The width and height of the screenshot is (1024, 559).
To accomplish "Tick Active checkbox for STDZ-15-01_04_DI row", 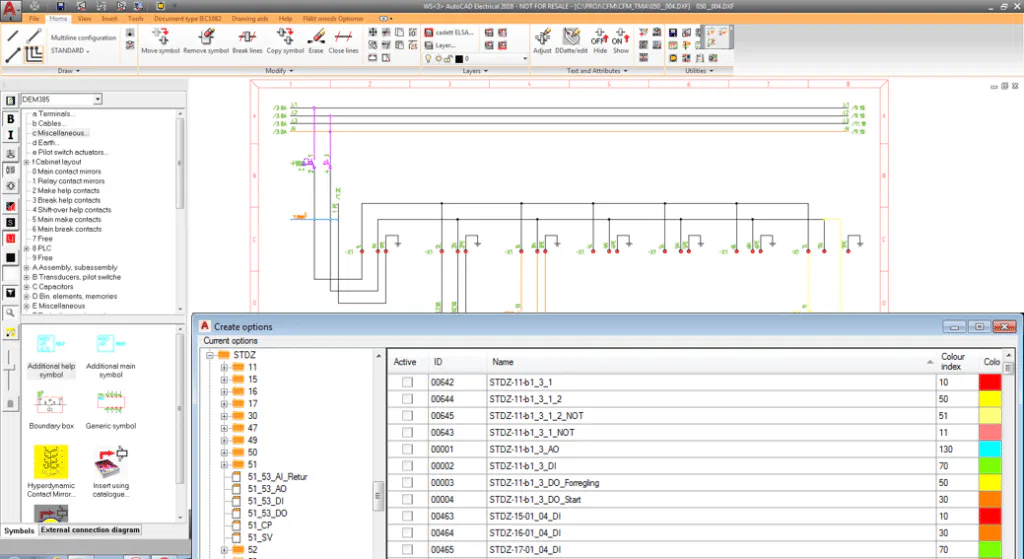I will 406,517.
